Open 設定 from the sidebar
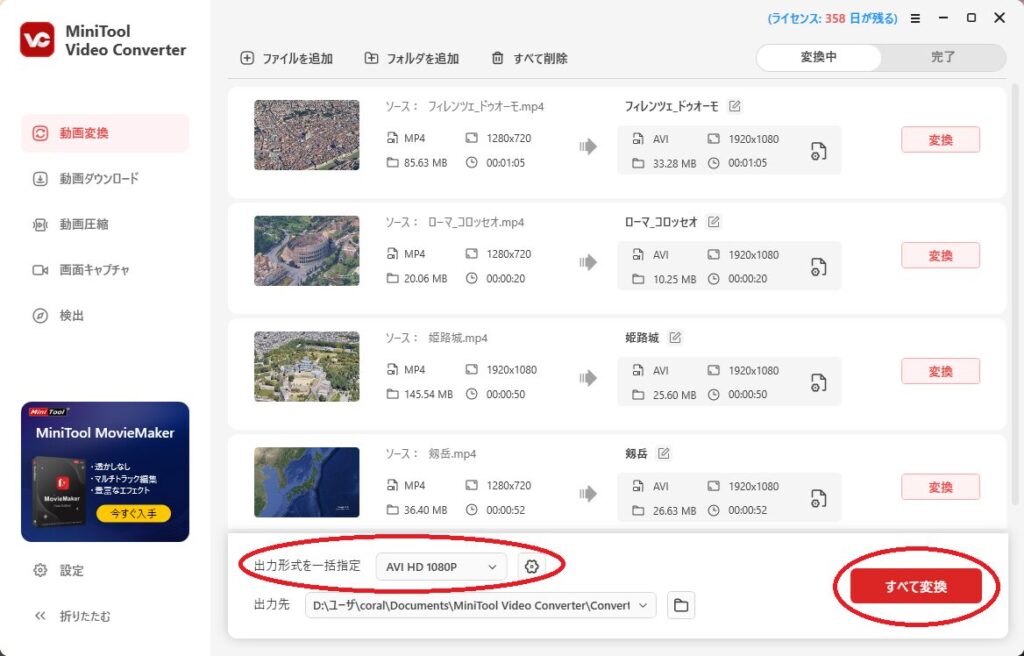The image size is (1024, 656). point(59,570)
